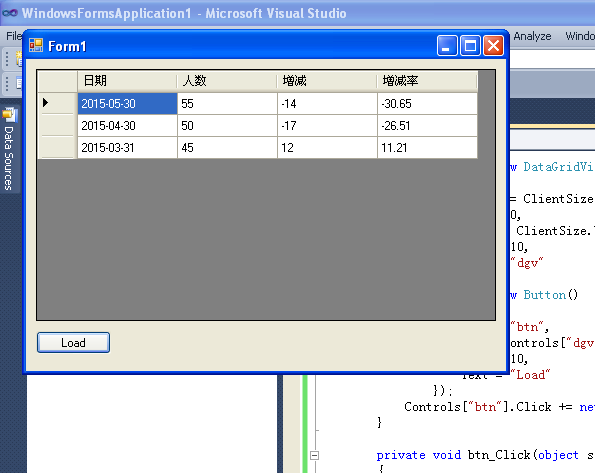Select row header of 2015-04-30 row

57,125
